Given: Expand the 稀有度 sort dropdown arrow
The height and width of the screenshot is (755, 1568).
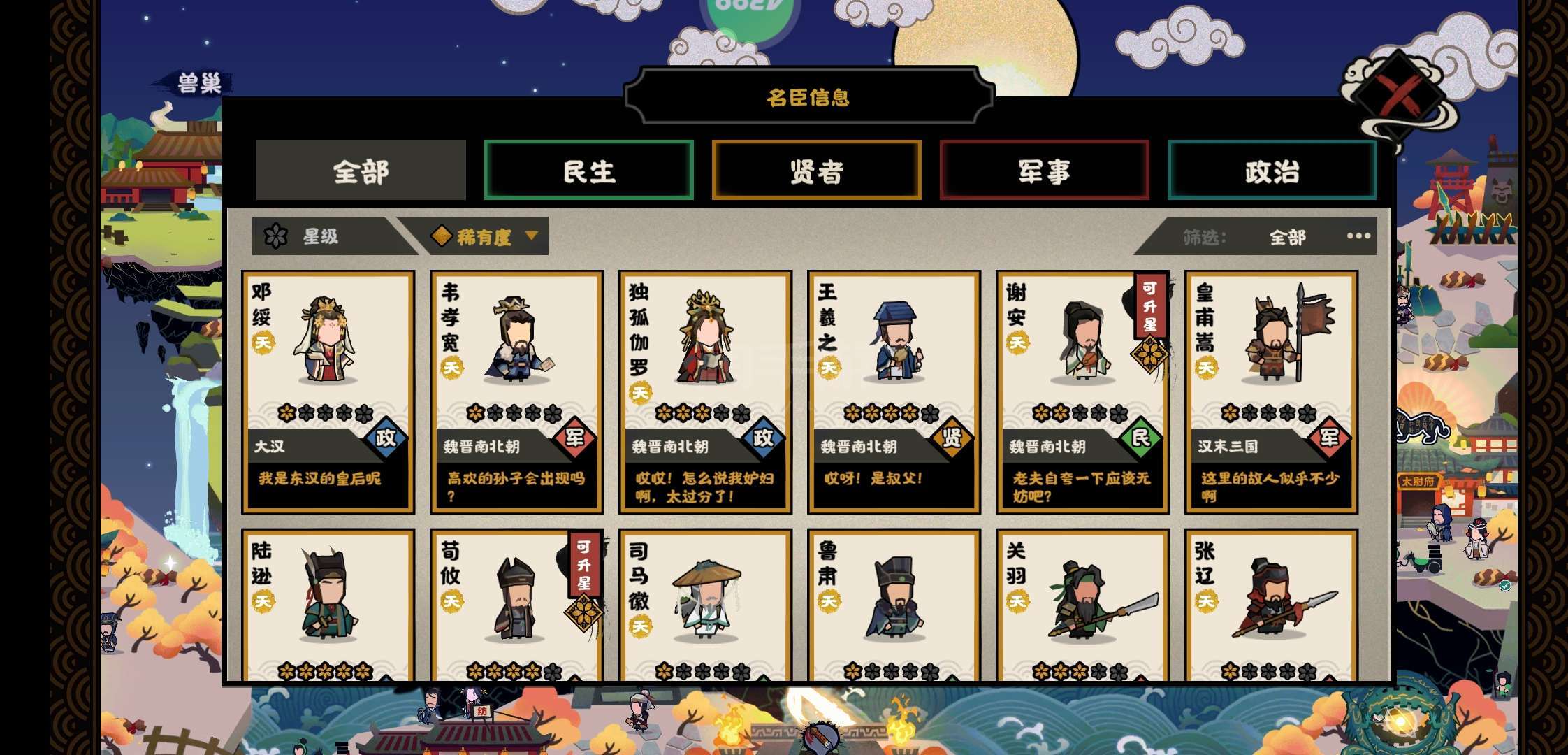Looking at the screenshot, I should [x=532, y=236].
